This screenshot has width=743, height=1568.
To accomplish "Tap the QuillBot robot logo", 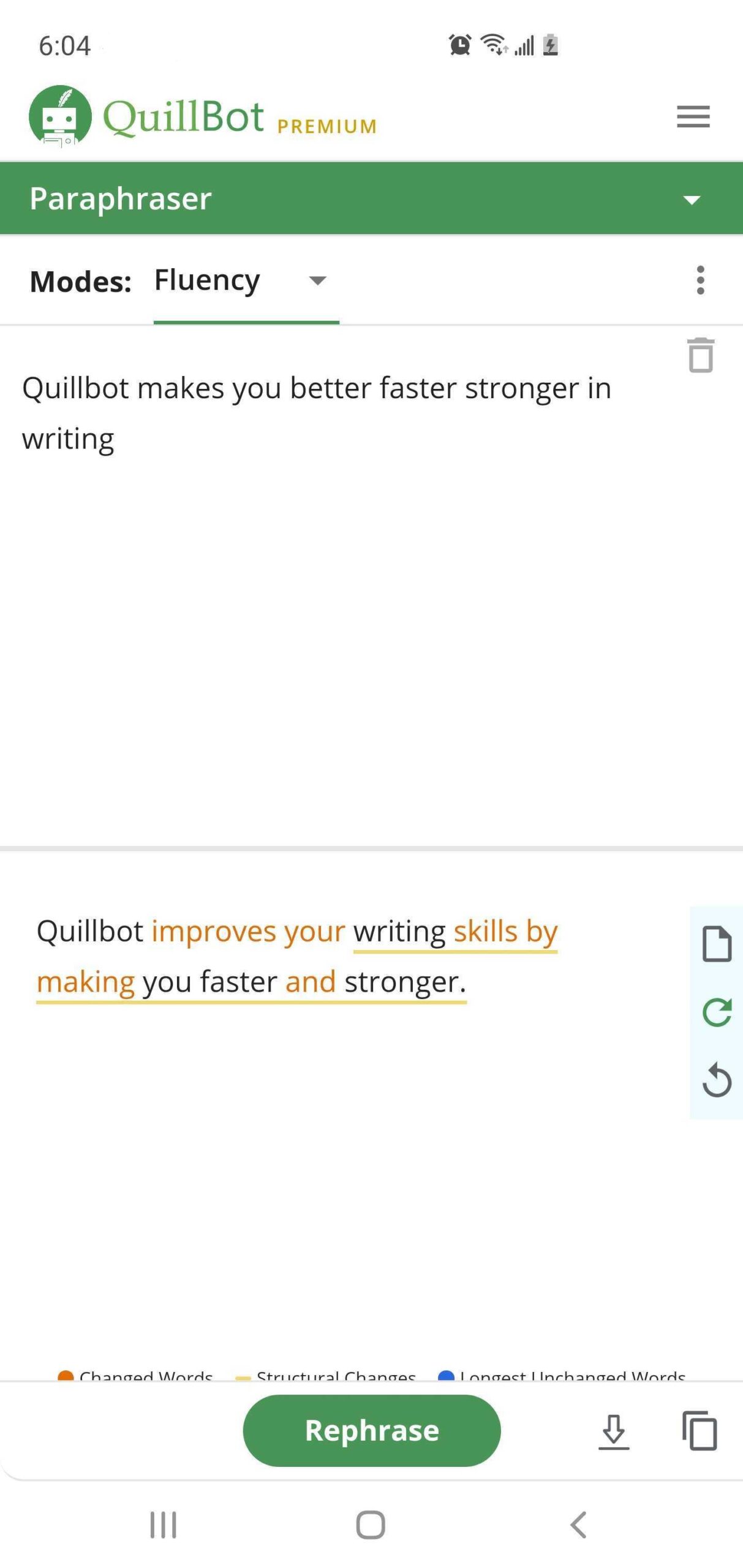I will (x=60, y=116).
